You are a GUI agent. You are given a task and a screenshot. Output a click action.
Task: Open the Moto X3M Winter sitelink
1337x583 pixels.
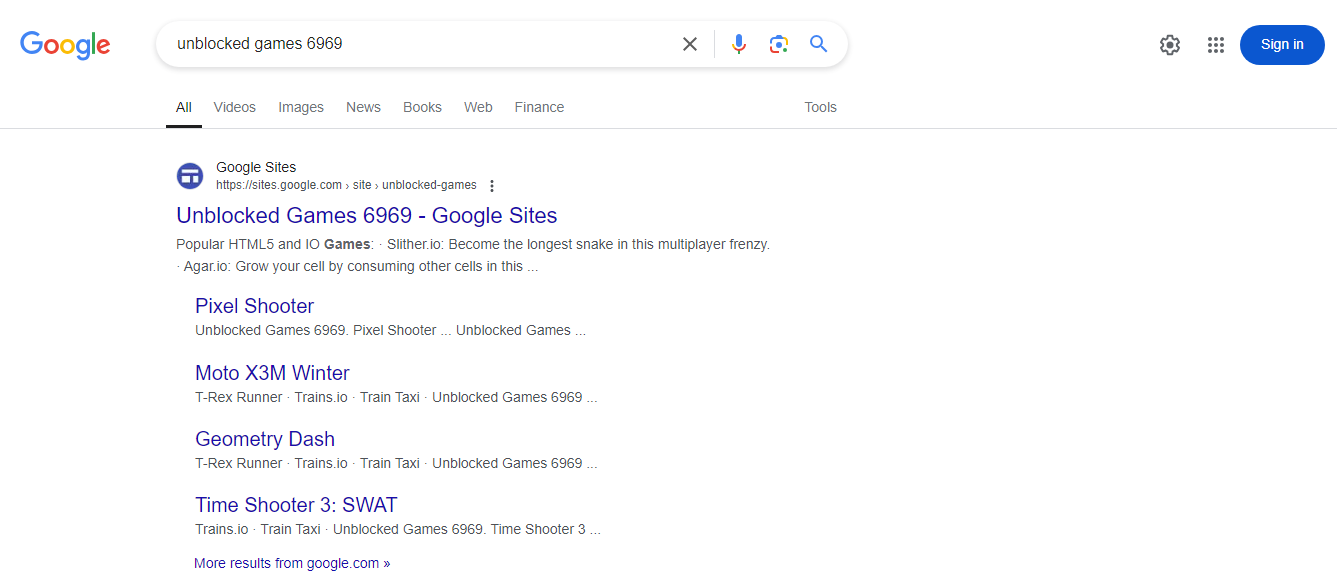[x=272, y=373]
